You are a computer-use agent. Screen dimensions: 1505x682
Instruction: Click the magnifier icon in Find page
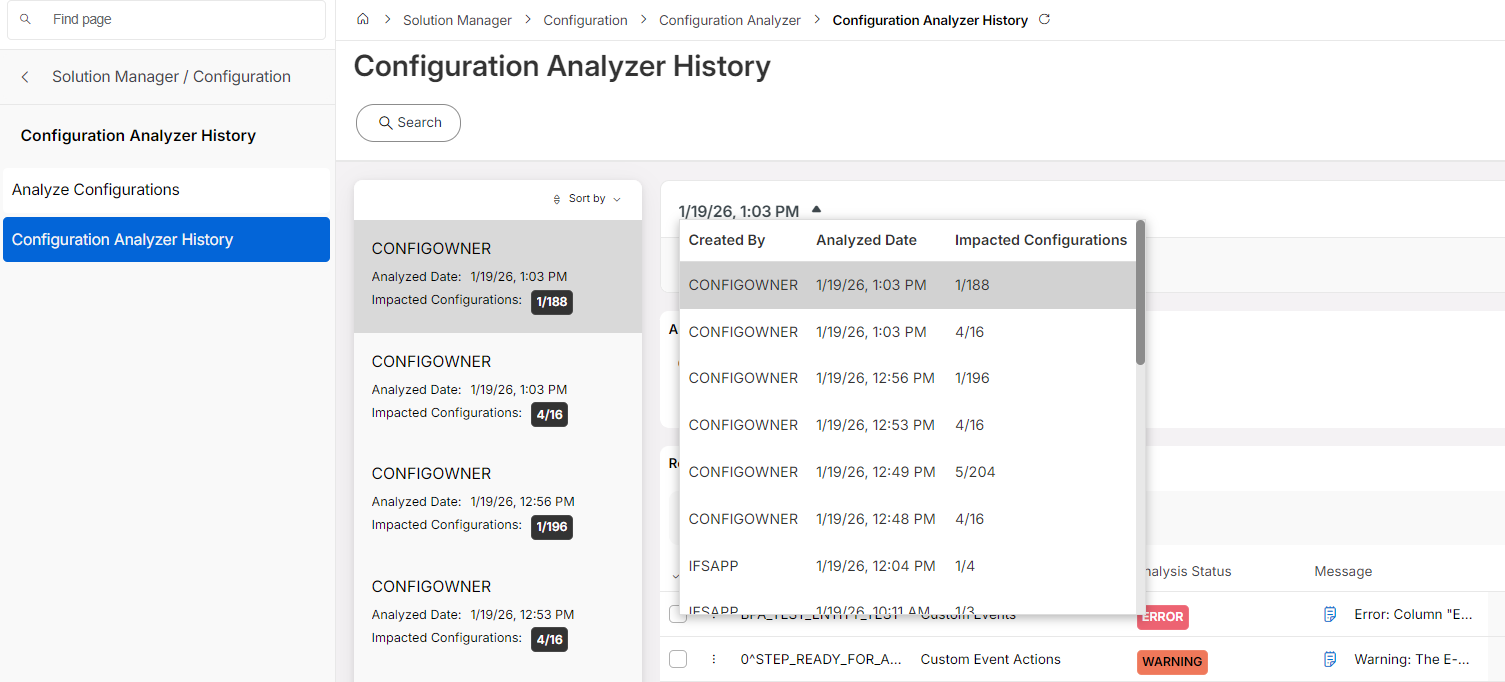25,19
